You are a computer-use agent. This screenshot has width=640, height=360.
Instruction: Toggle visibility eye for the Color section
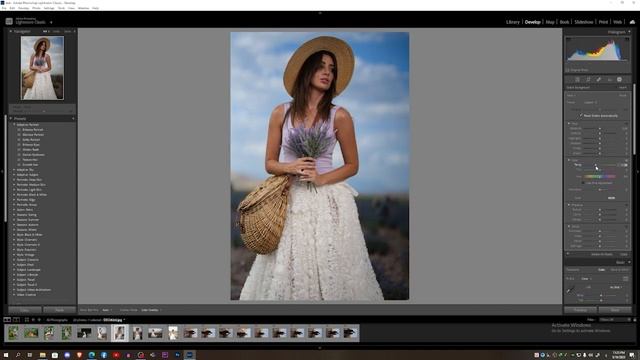[626, 160]
